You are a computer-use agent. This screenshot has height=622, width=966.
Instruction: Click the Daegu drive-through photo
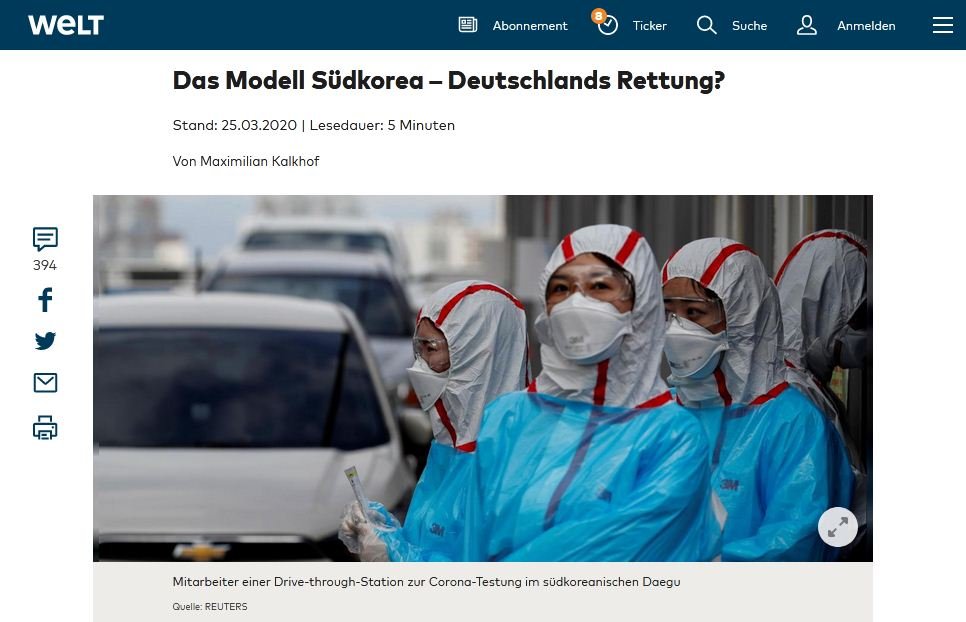[x=482, y=378]
